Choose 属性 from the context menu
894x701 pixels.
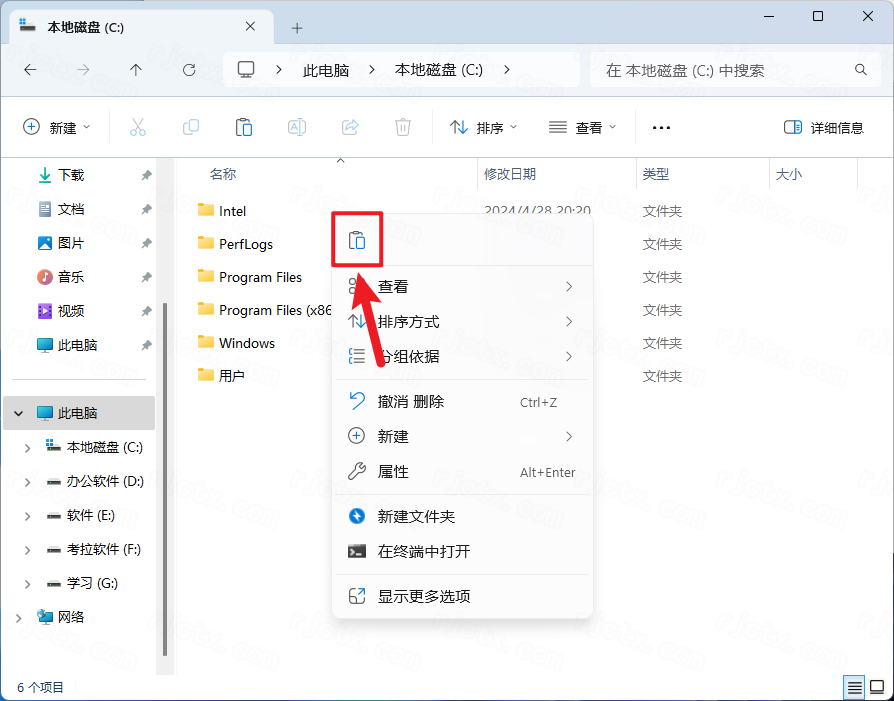click(462, 472)
